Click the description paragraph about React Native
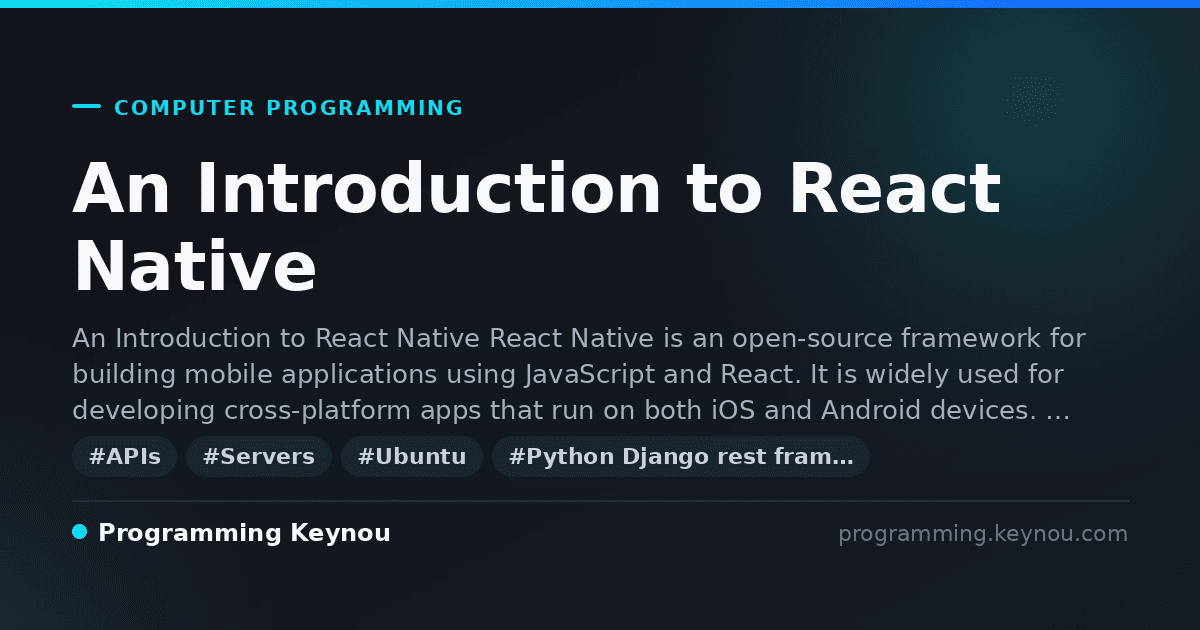The width and height of the screenshot is (1200, 630). click(x=579, y=374)
